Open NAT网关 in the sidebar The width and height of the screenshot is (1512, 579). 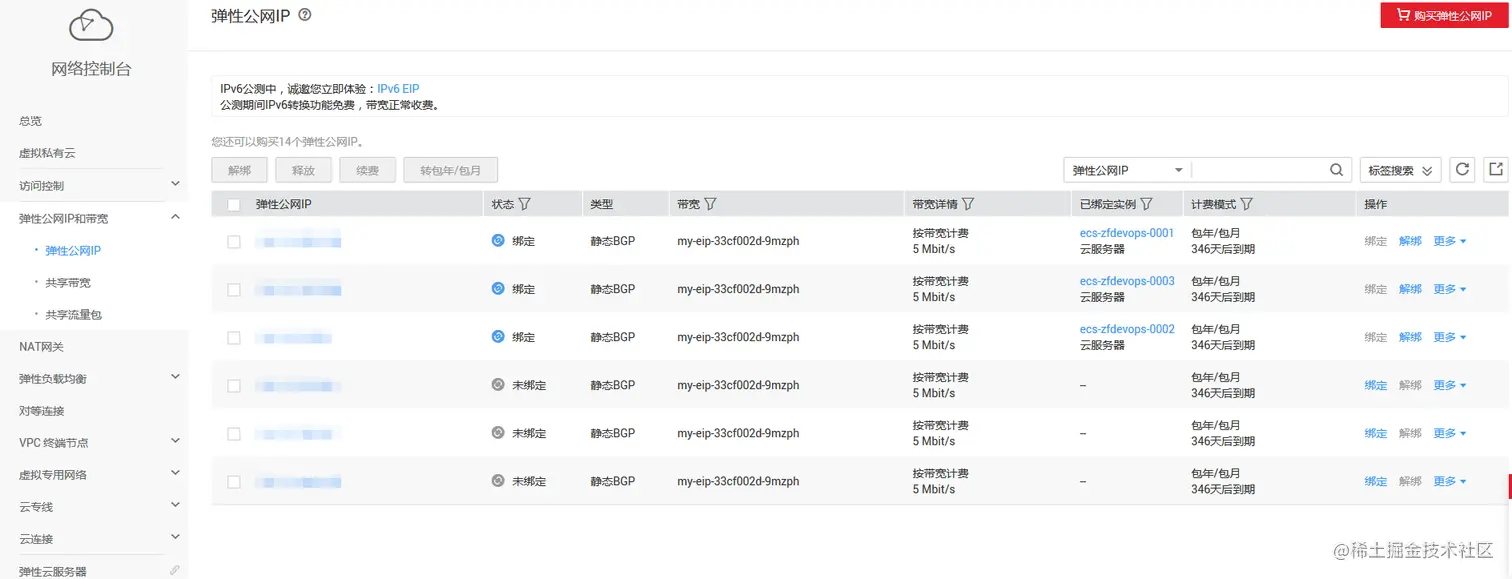click(x=41, y=346)
